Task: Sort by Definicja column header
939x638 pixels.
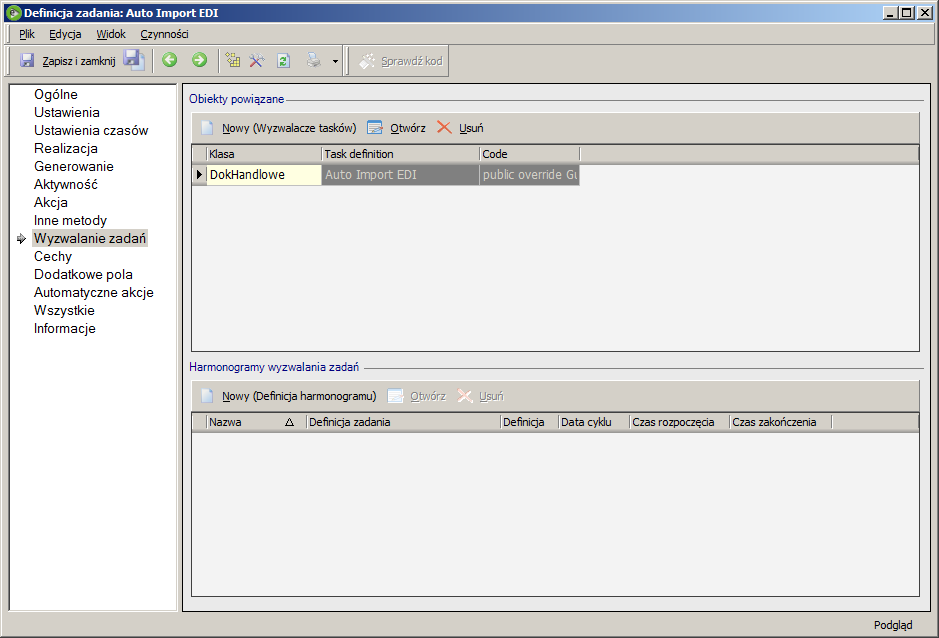Action: tap(529, 422)
